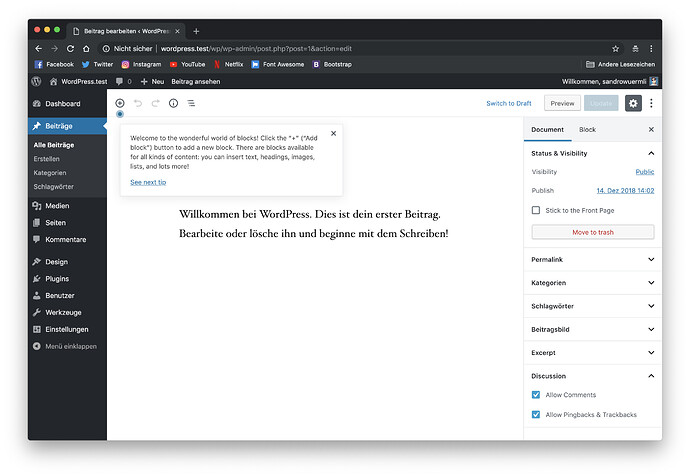Viewport: 690px width, 476px height.
Task: Open Chrome three-dot menu
Action: click(651, 48)
